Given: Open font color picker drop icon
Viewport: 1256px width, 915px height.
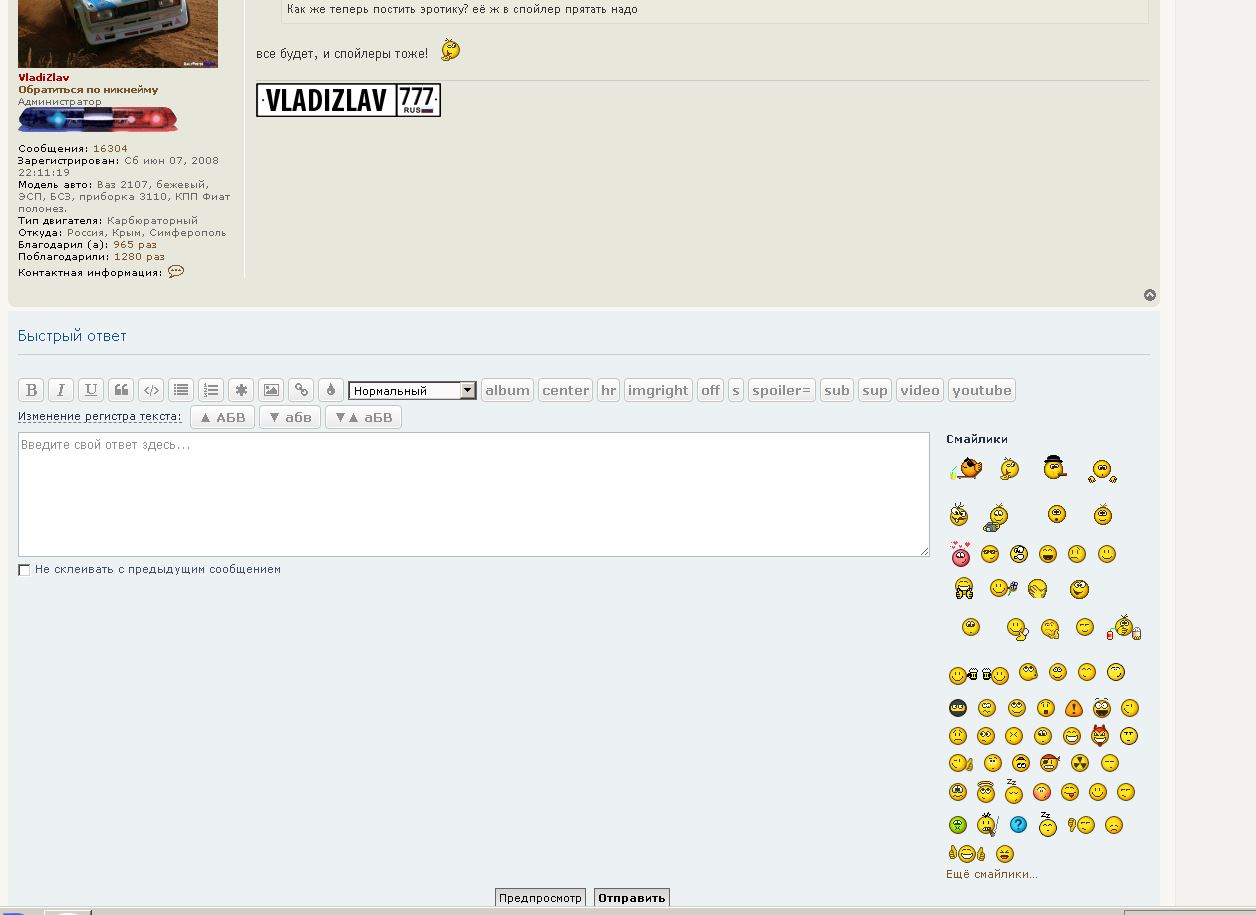Looking at the screenshot, I should [x=331, y=390].
